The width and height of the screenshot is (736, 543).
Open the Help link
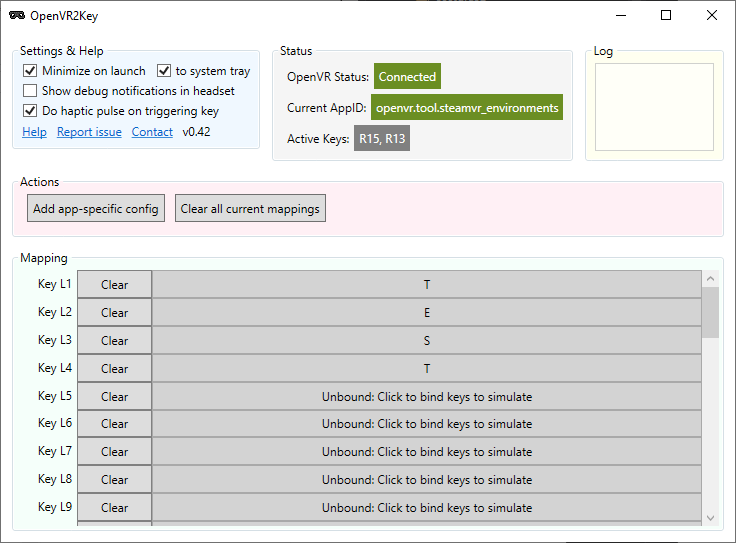(34, 132)
